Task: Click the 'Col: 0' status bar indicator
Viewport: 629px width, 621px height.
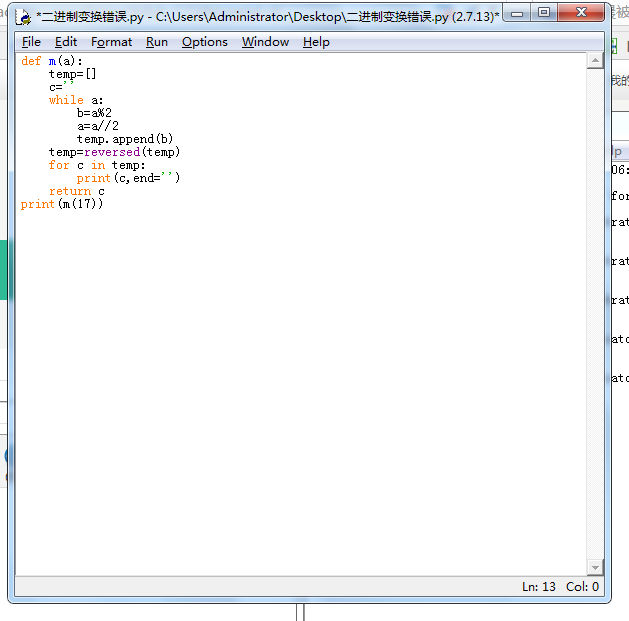Action: (x=582, y=587)
